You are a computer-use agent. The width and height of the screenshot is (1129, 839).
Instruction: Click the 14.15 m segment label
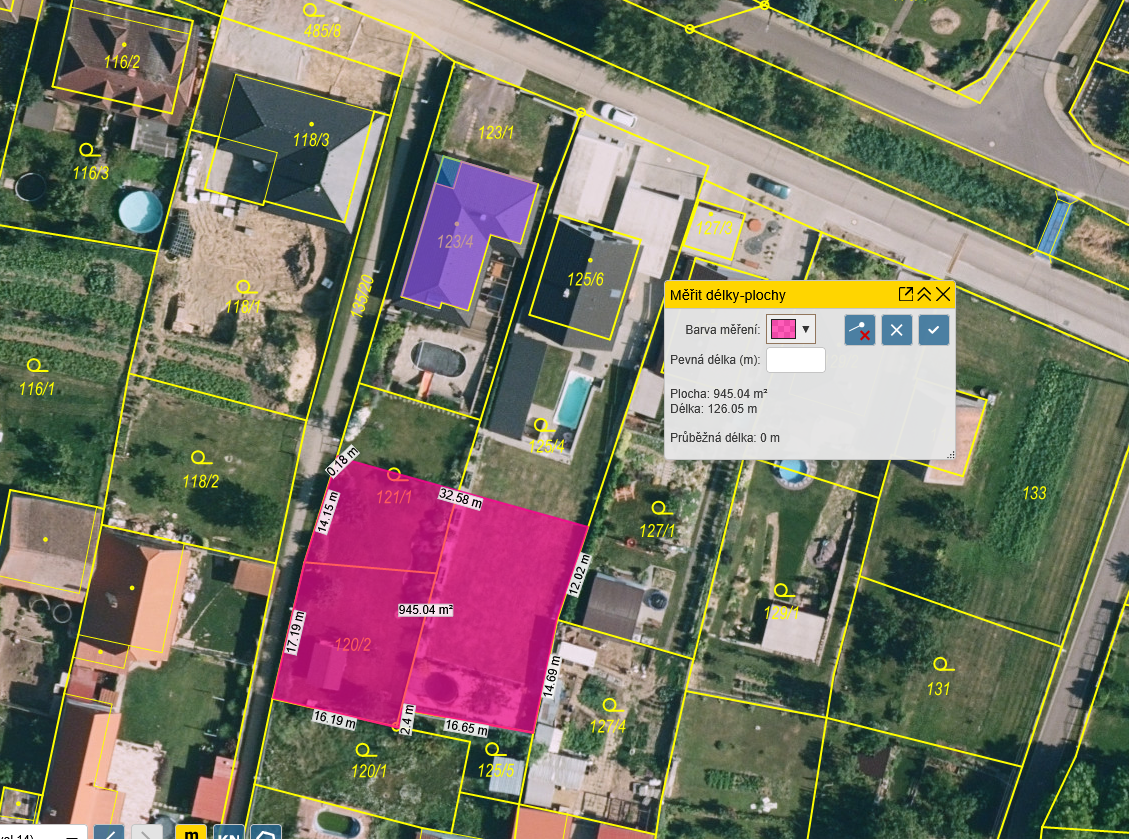click(x=328, y=513)
